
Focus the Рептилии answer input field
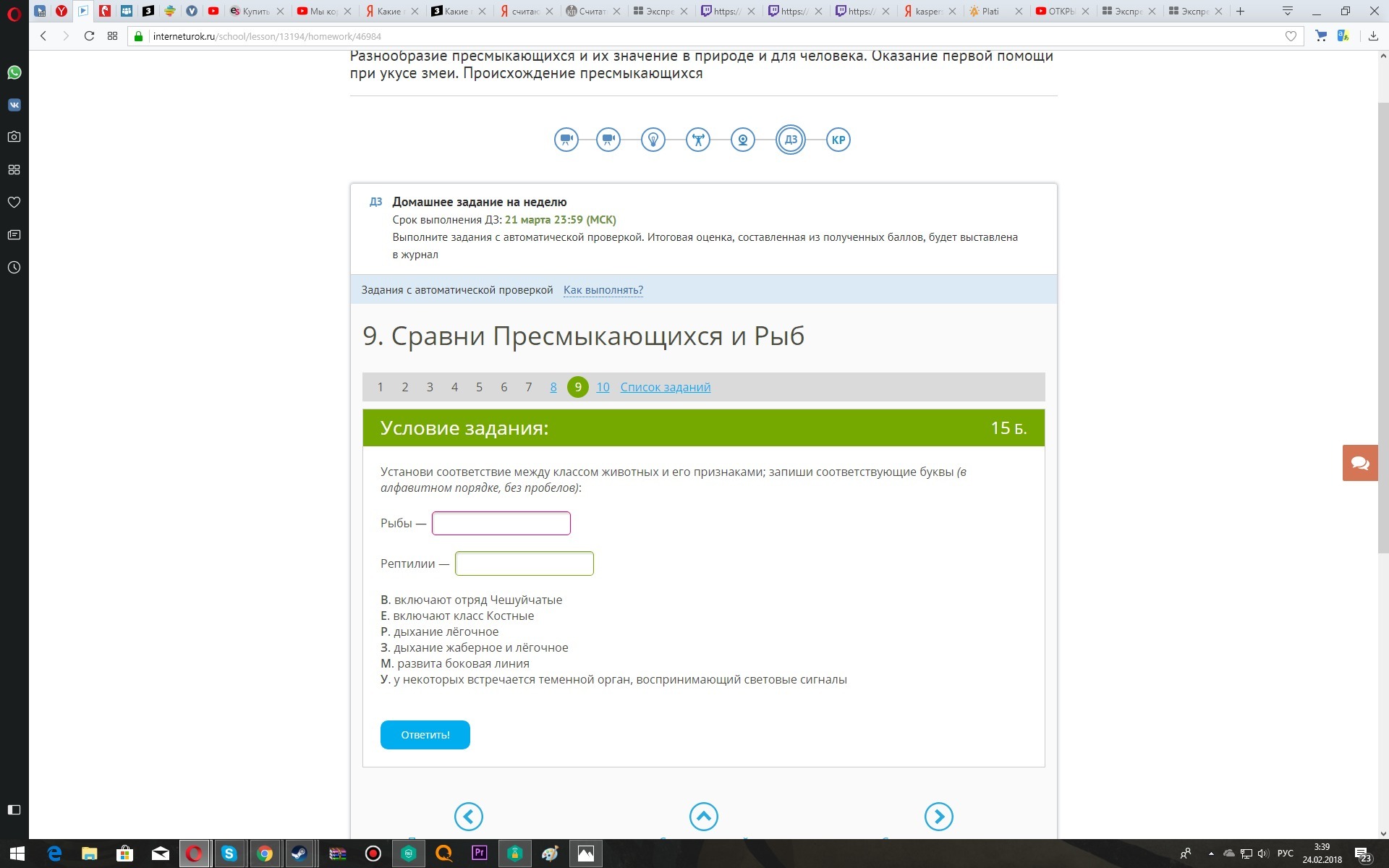click(524, 563)
